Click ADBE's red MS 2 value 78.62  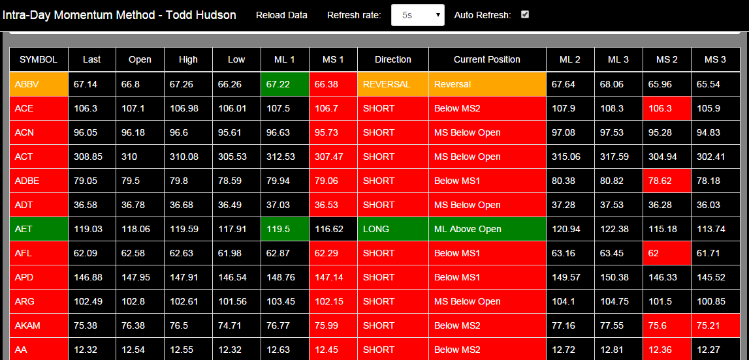667,181
